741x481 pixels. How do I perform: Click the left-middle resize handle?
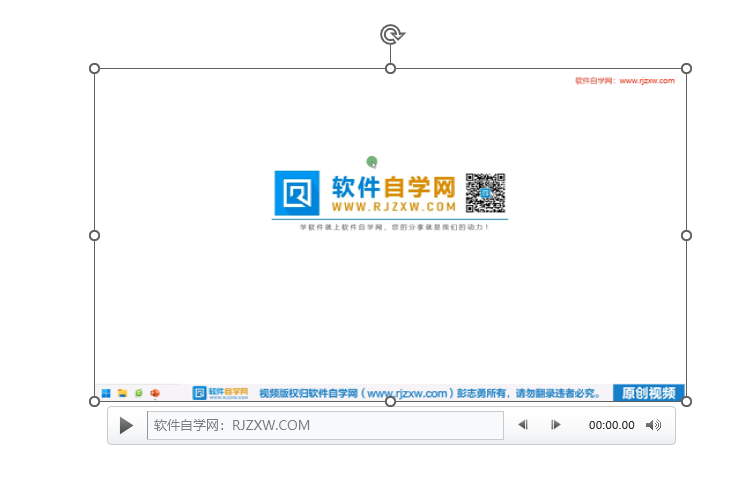[x=95, y=235]
